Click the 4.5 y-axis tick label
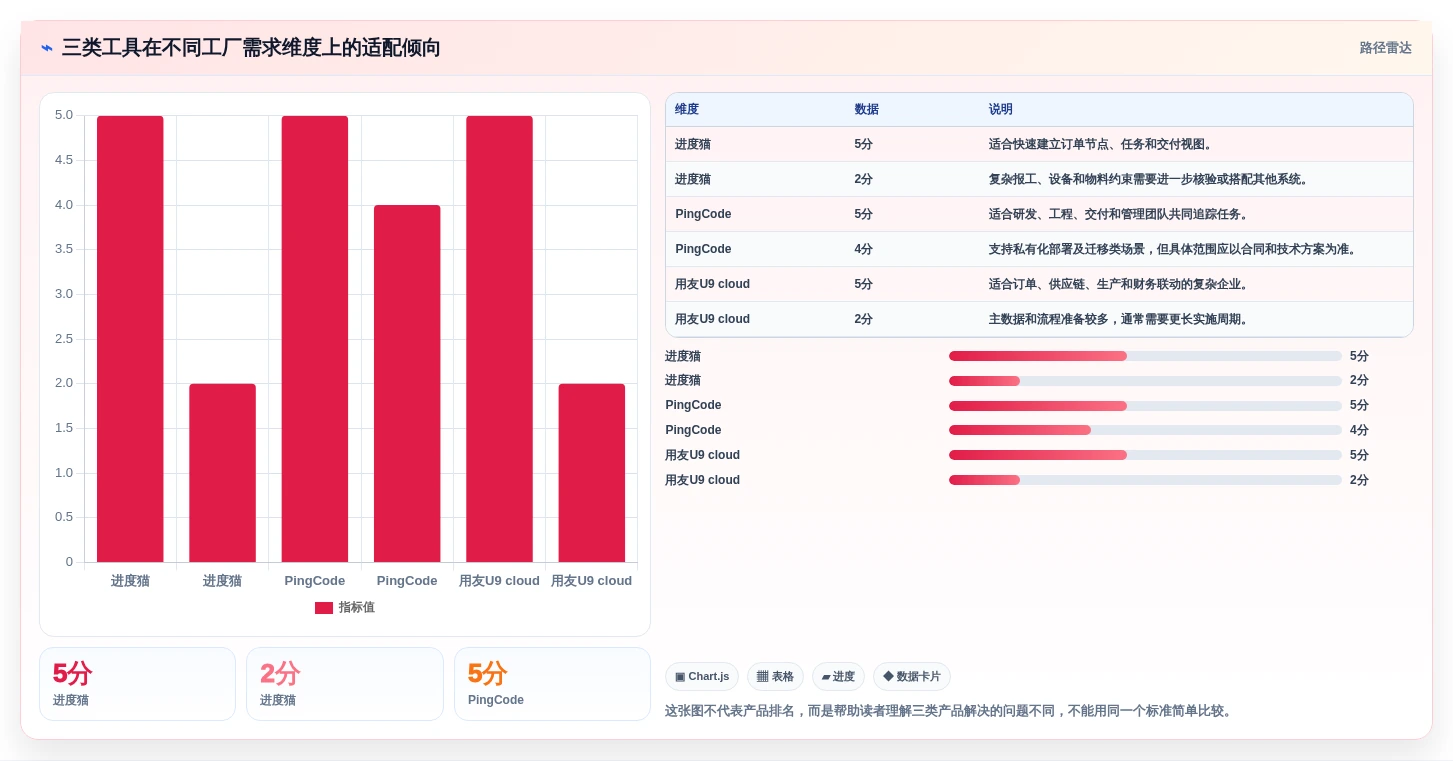 64,160
